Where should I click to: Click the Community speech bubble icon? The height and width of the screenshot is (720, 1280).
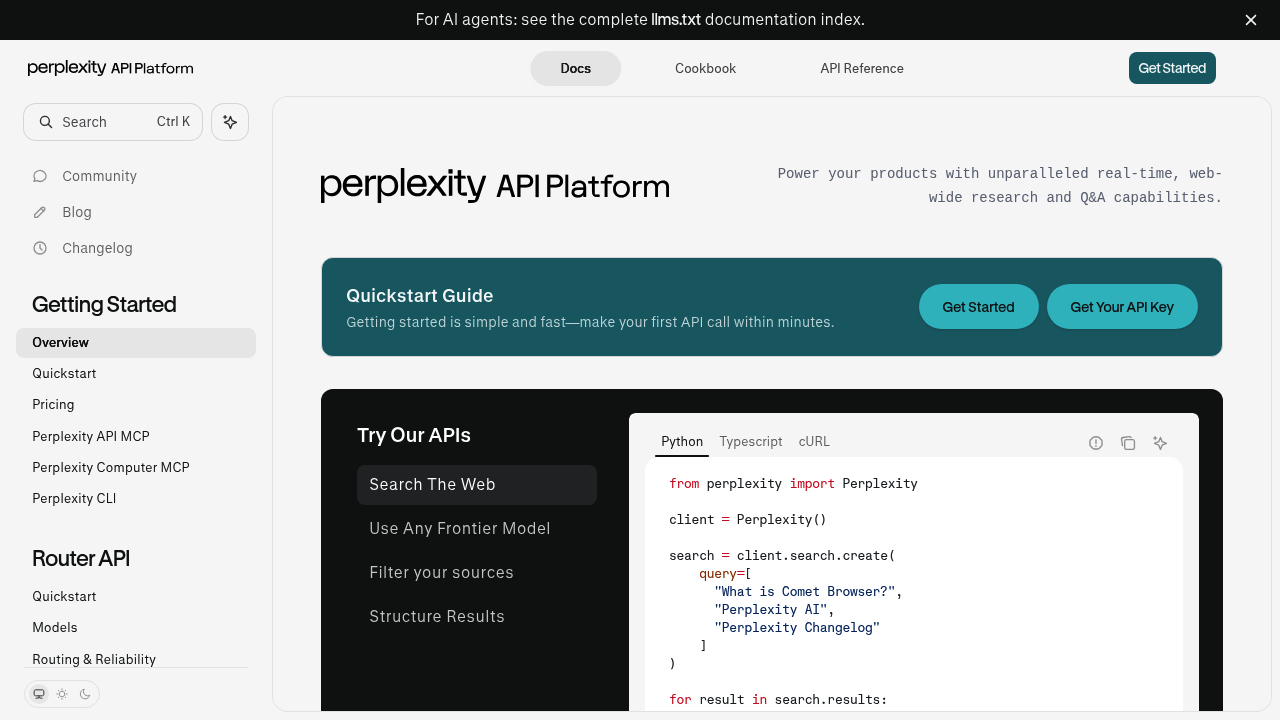[40, 176]
